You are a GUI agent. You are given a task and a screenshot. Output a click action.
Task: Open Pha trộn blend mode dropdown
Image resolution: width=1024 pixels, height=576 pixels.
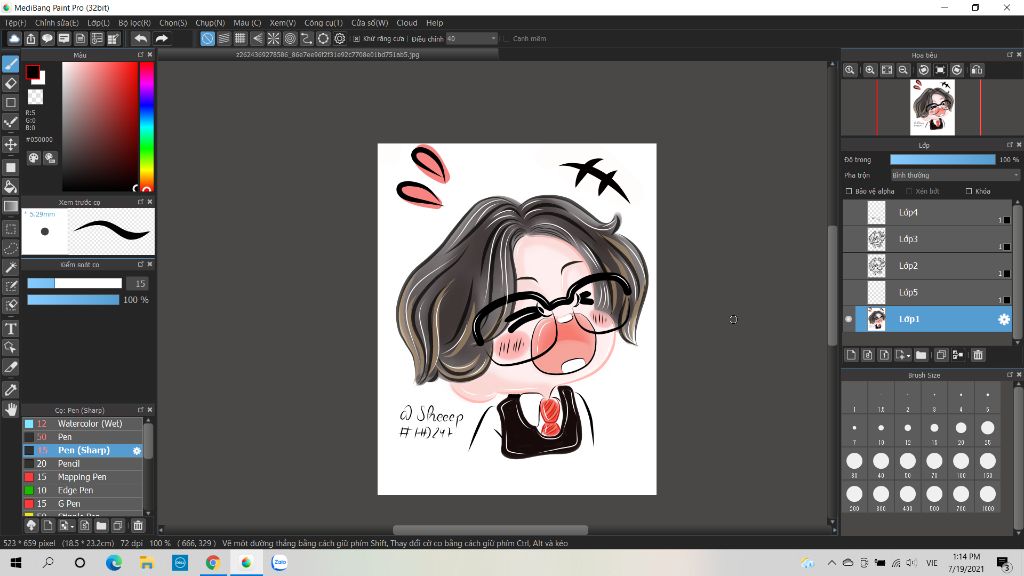pyautogui.click(x=955, y=175)
